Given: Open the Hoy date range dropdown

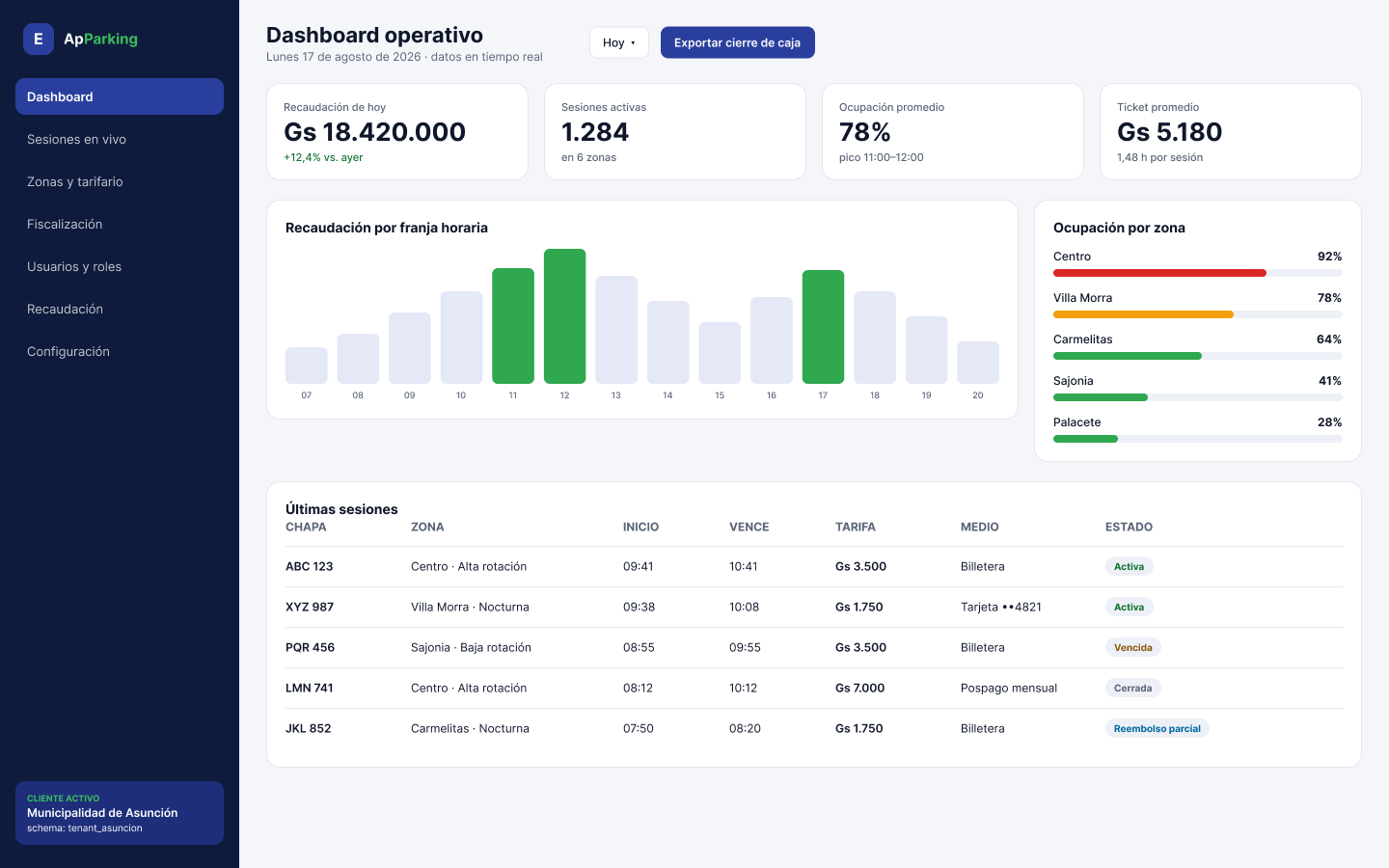Looking at the screenshot, I should (x=619, y=42).
